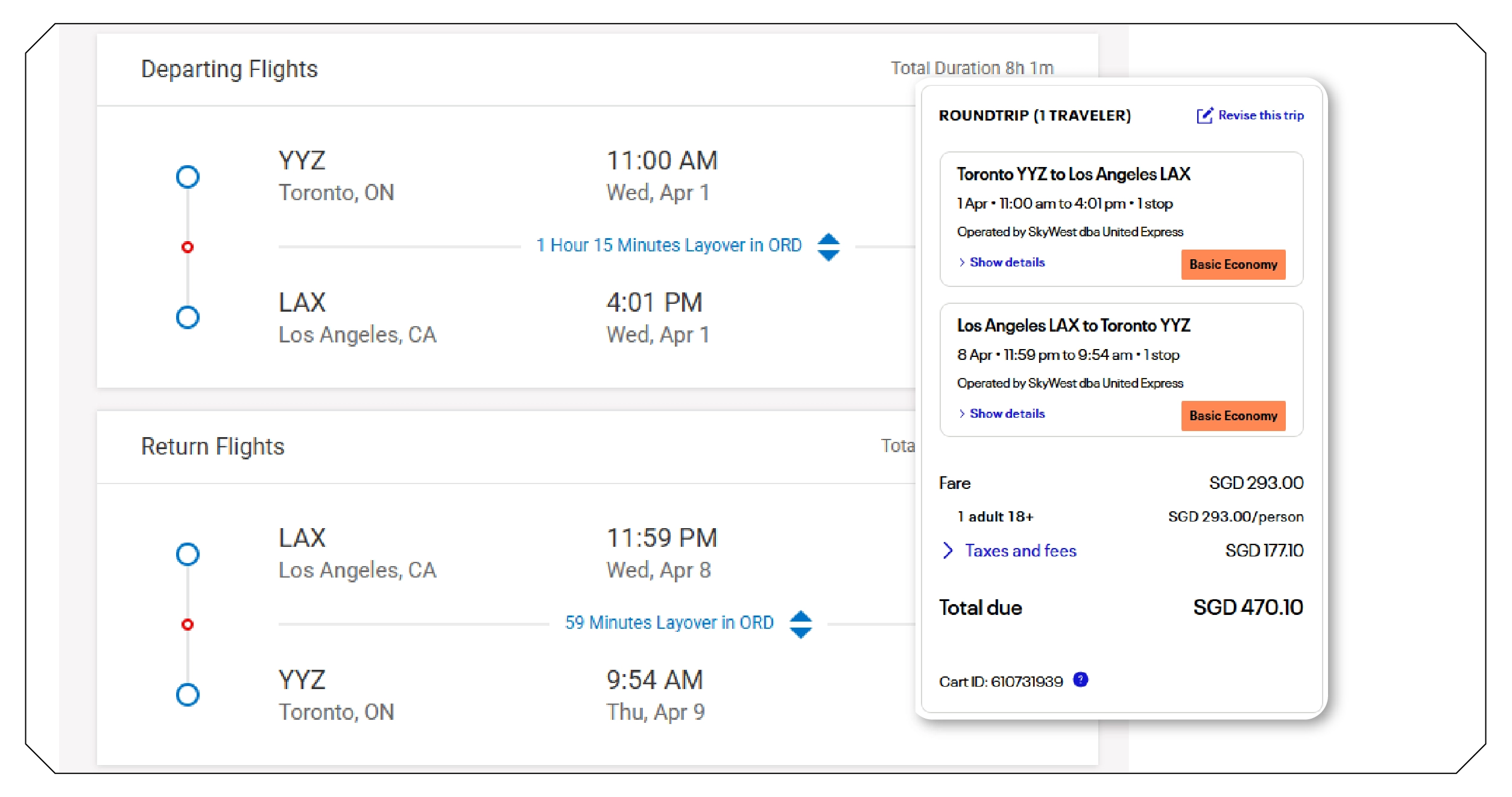Open Revise this trip

(x=1261, y=115)
